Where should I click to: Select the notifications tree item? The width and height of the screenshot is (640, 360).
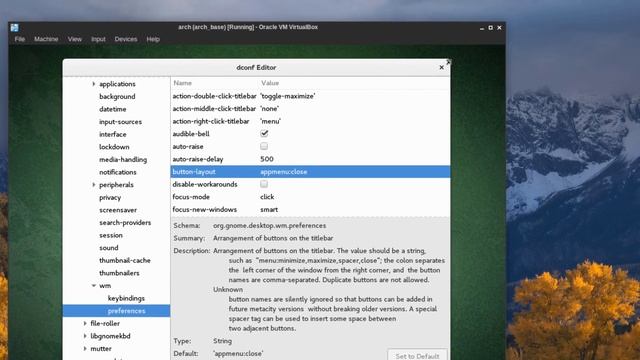(x=118, y=172)
